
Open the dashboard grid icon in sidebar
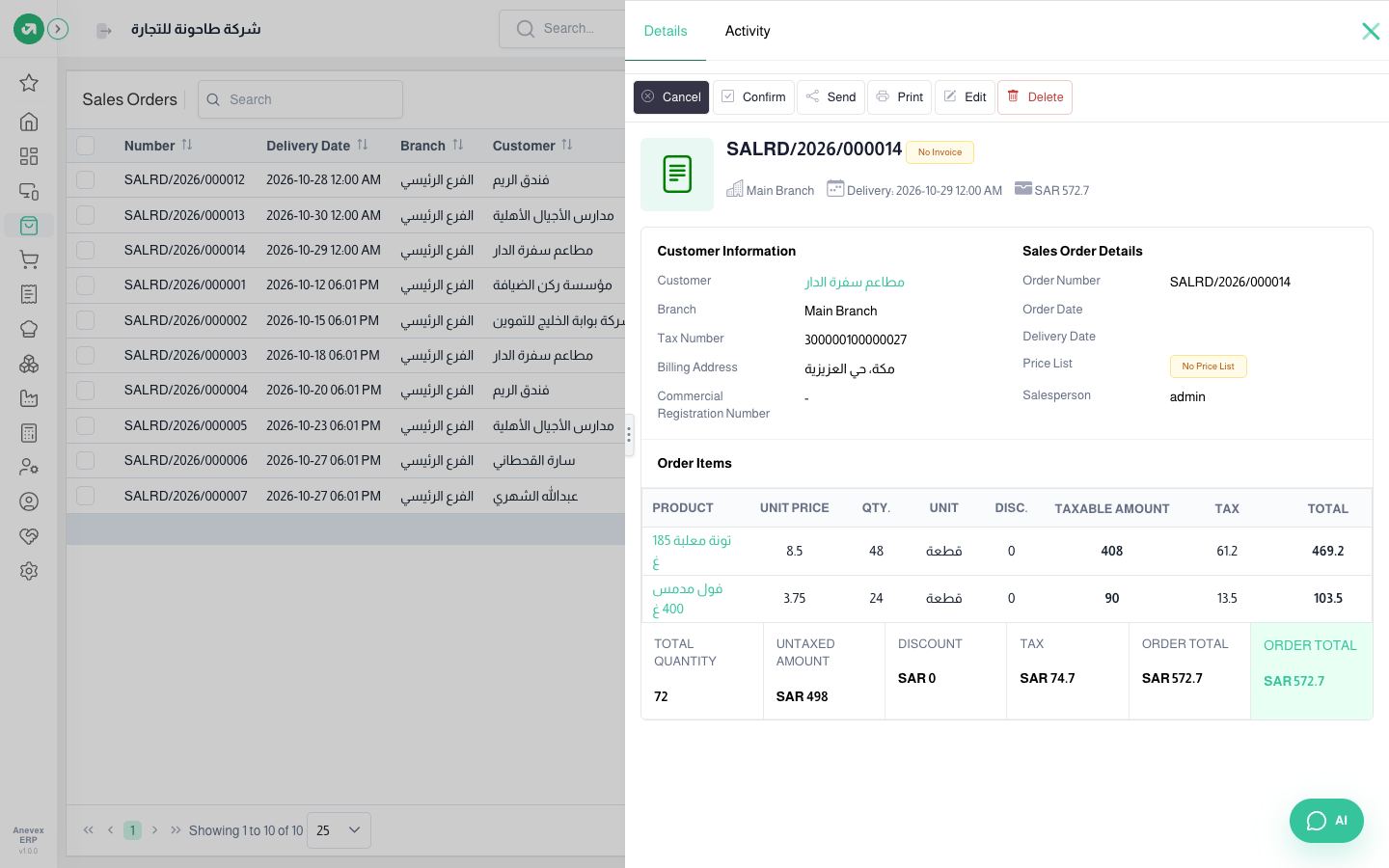(29, 156)
